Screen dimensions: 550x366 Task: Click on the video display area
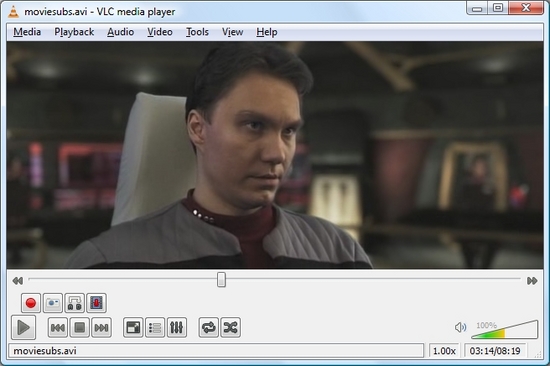pyautogui.click(x=275, y=155)
